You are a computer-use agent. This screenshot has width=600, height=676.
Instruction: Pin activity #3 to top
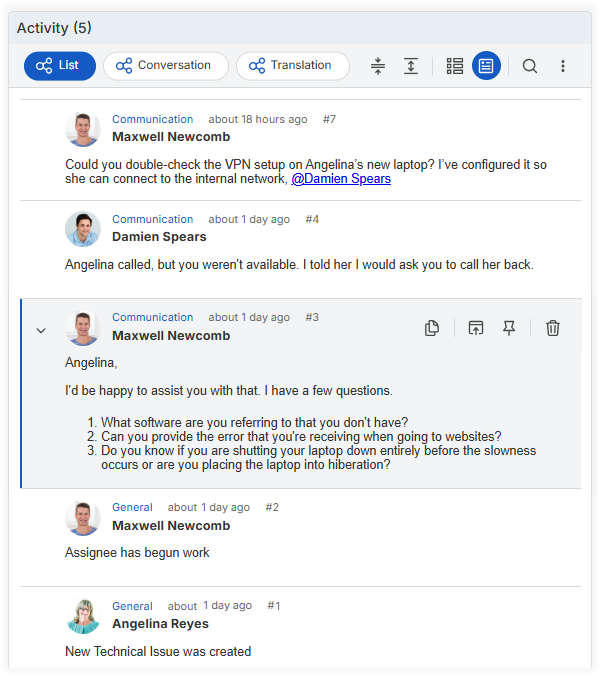[x=509, y=328]
